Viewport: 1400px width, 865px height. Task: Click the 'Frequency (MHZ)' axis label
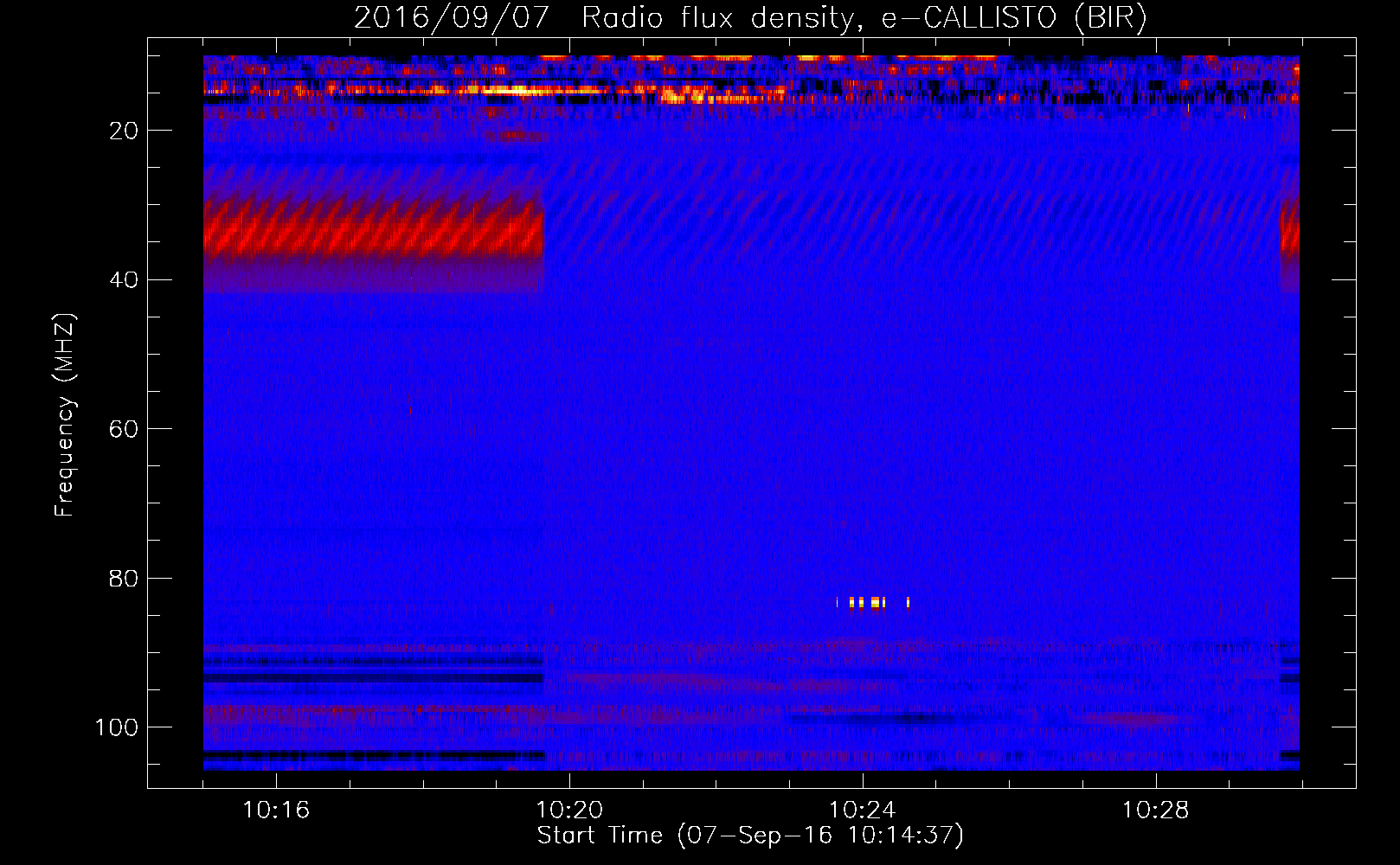[65, 415]
